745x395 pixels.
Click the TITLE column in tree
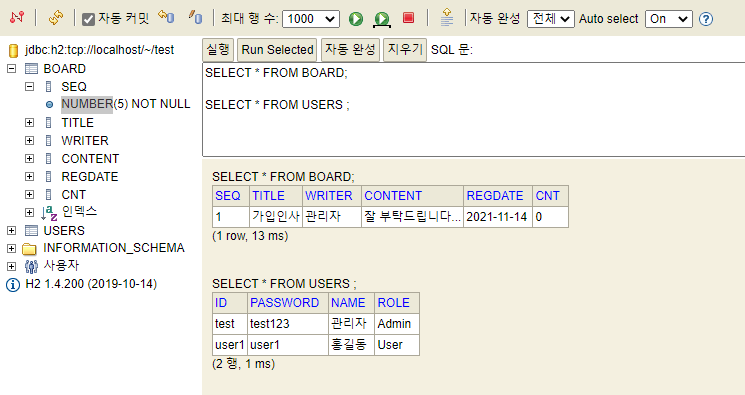77,123
